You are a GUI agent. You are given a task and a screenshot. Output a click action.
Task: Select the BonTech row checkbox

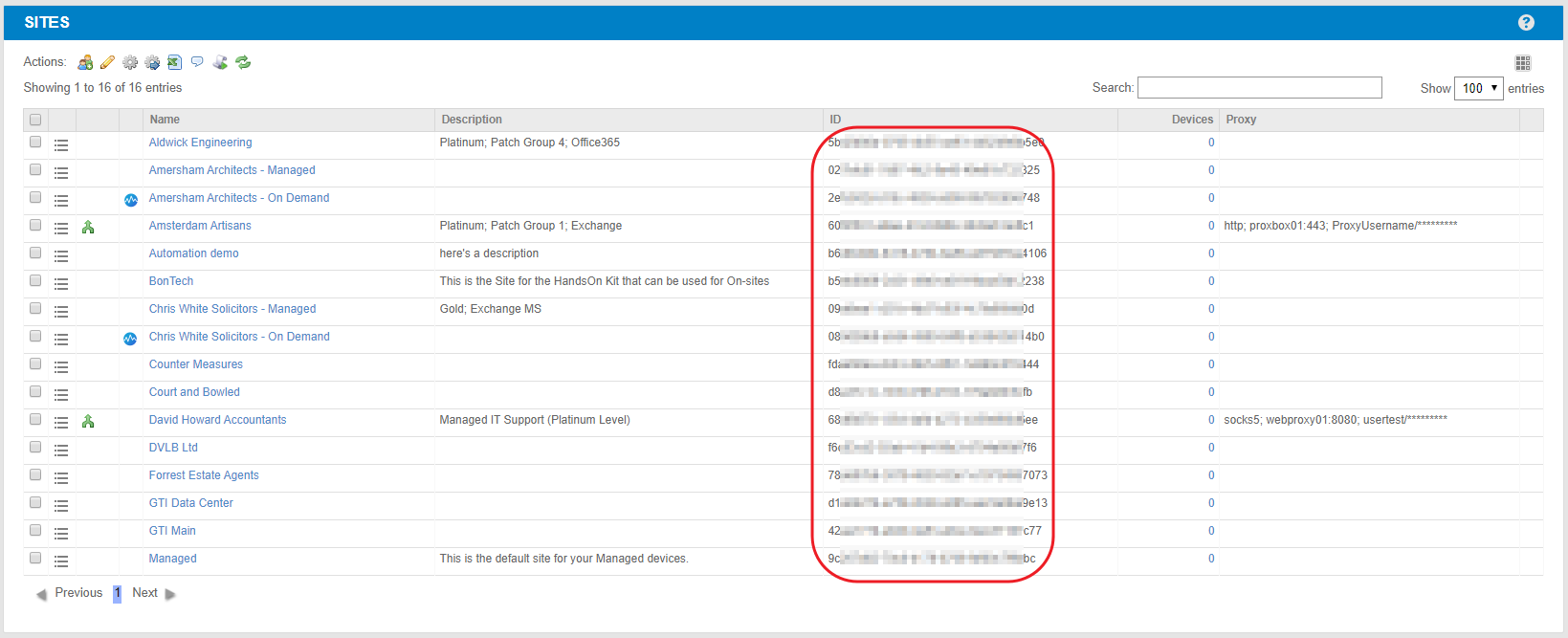click(x=35, y=280)
